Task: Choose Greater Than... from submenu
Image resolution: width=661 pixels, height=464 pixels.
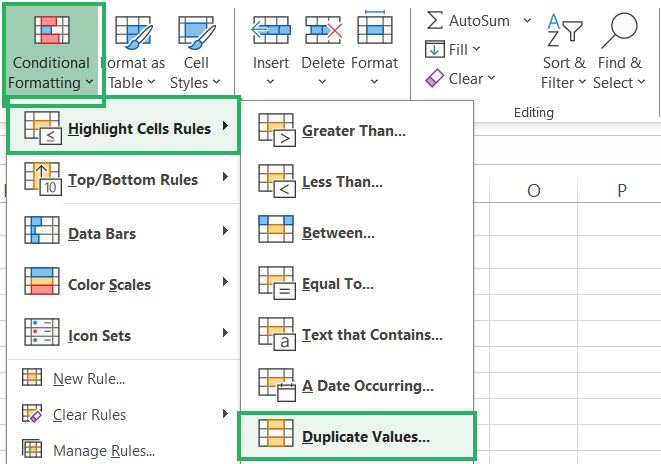Action: (x=357, y=131)
